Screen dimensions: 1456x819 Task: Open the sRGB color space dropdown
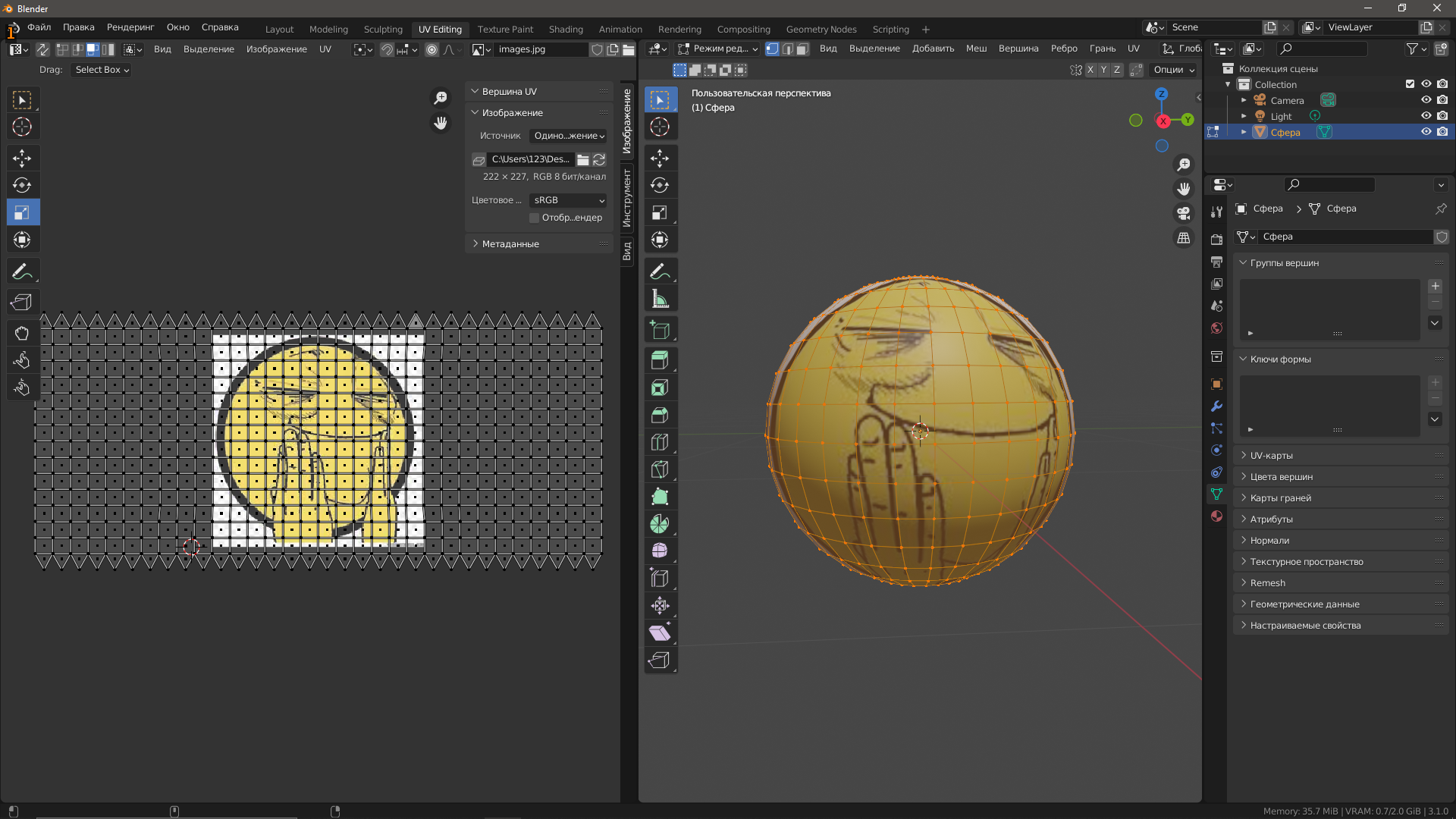click(x=568, y=200)
